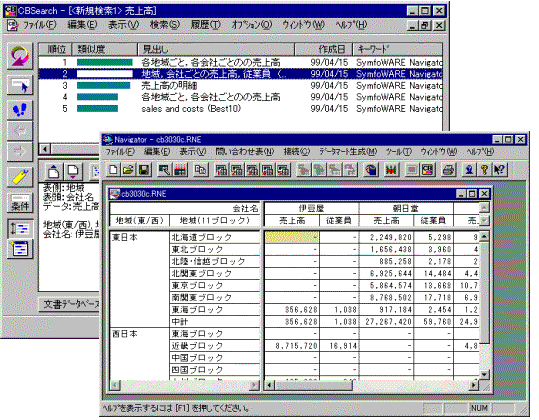Click the What's This pointer question icon in Navigator
The width and height of the screenshot is (539, 420).
[499, 170]
